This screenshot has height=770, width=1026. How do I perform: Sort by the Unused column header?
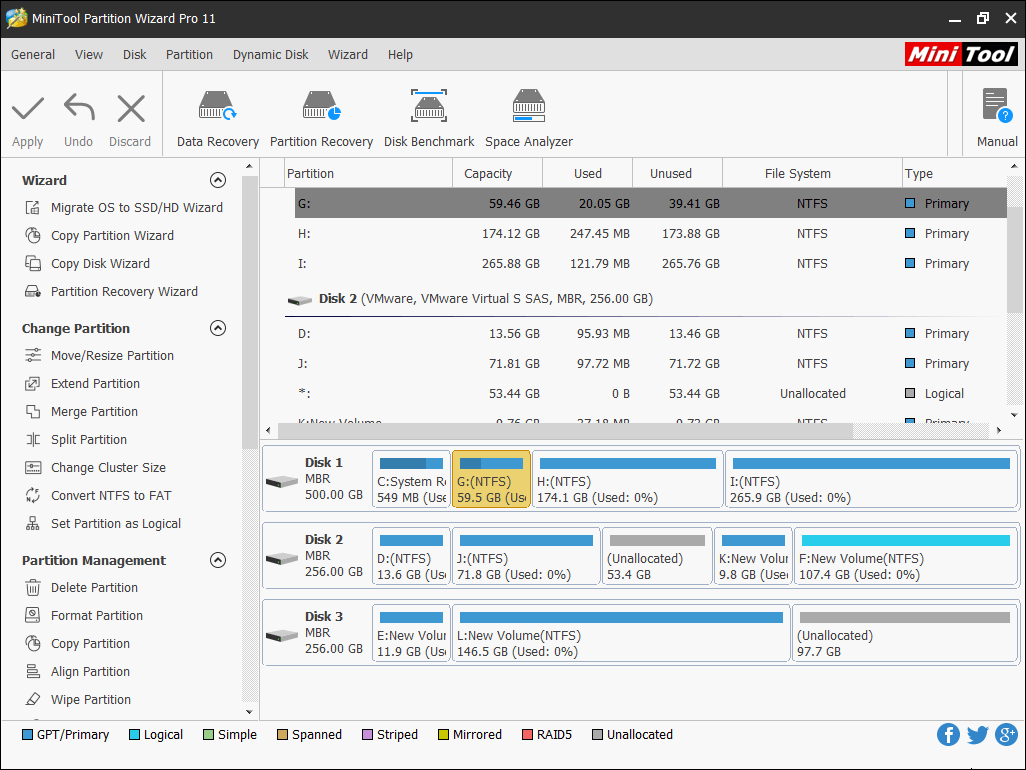677,173
